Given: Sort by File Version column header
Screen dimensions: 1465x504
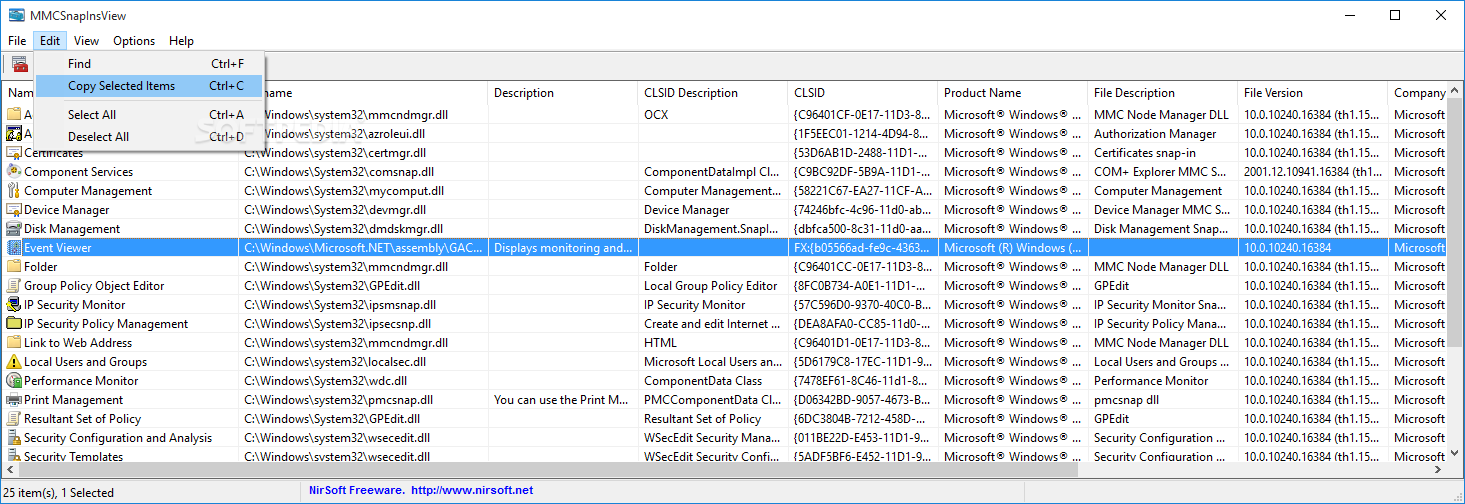Looking at the screenshot, I should click(1313, 93).
